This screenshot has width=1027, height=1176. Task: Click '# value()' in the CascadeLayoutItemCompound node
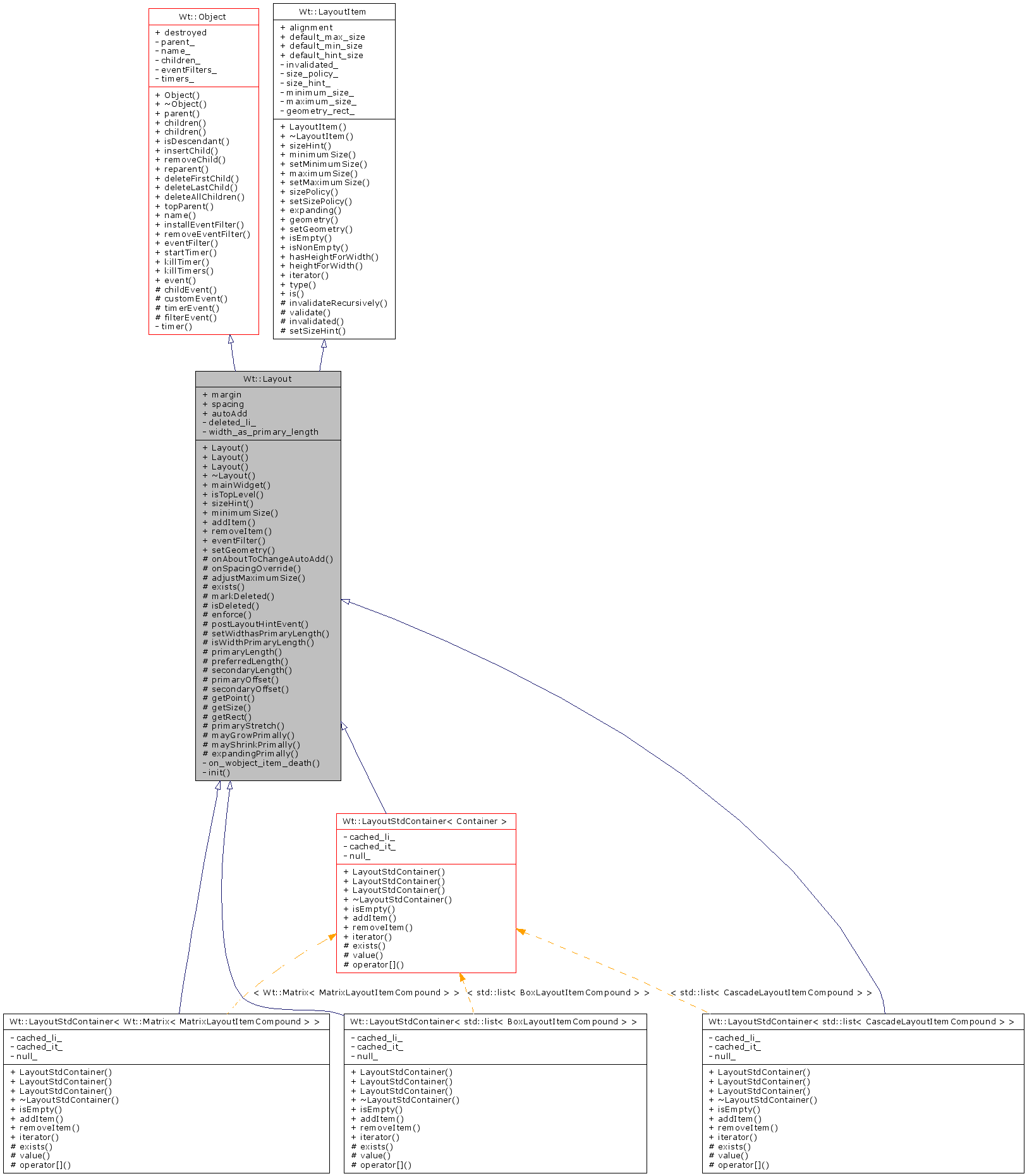[x=729, y=1156]
